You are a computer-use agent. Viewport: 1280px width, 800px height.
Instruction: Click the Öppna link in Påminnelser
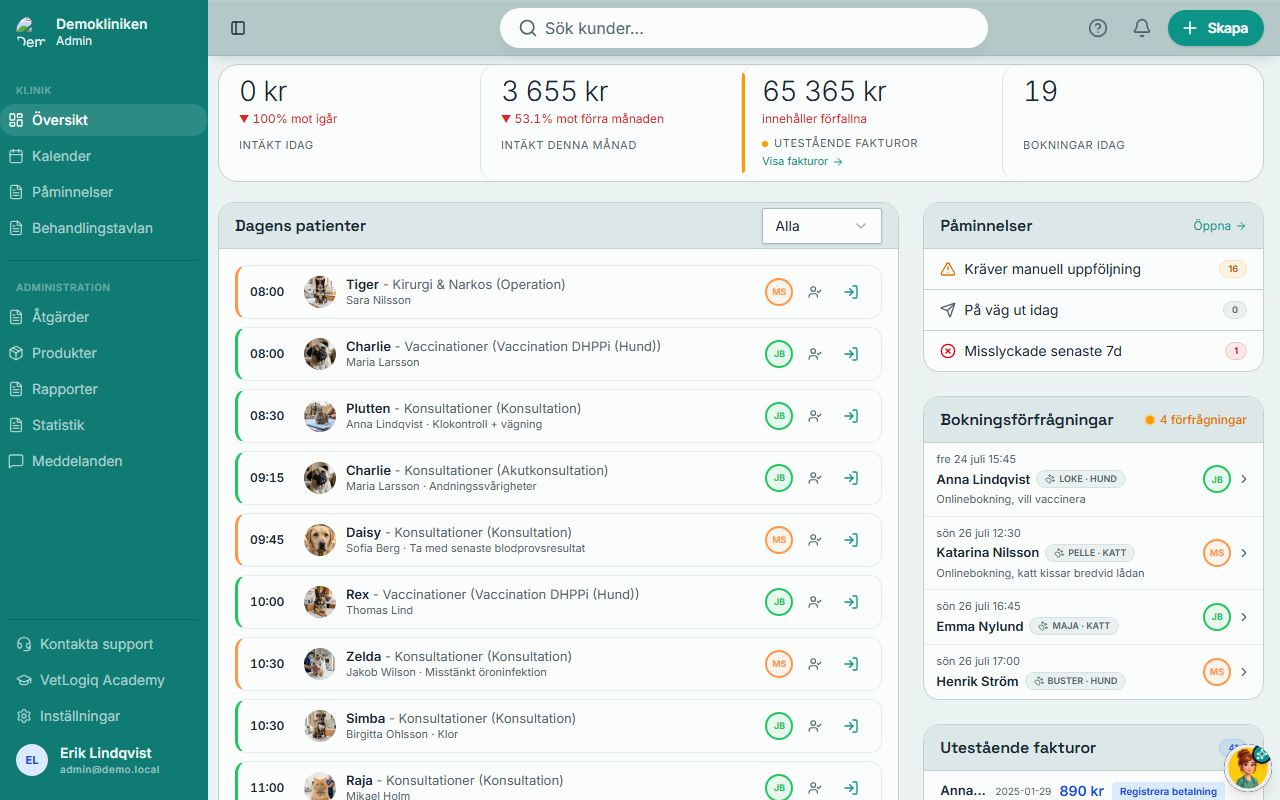pos(1219,226)
